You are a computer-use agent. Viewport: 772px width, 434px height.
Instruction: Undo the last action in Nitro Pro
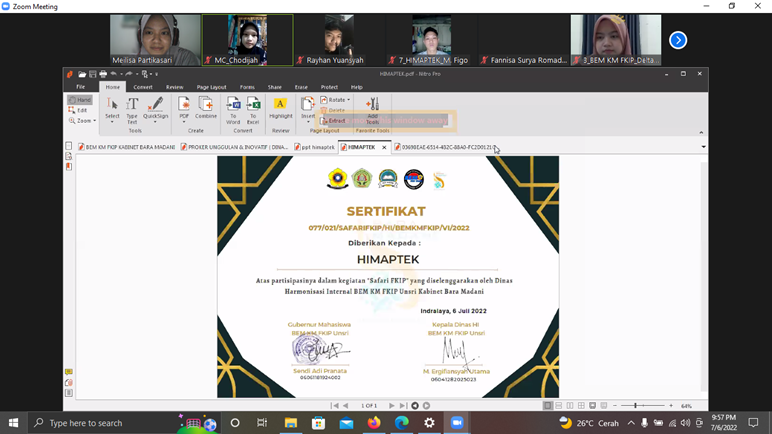pos(113,74)
